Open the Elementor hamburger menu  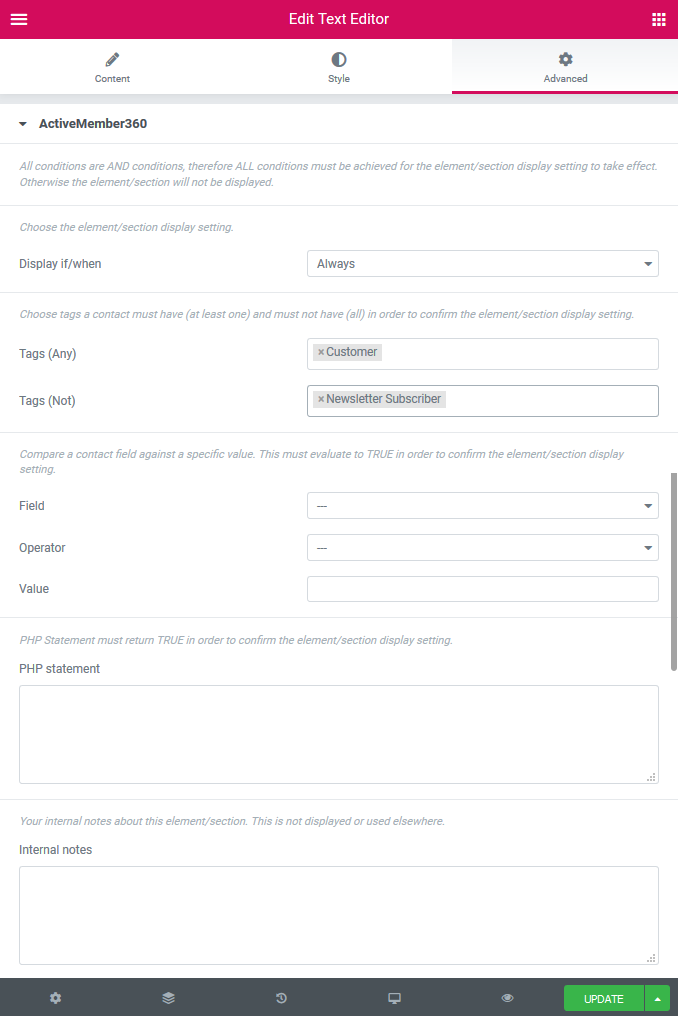click(18, 18)
